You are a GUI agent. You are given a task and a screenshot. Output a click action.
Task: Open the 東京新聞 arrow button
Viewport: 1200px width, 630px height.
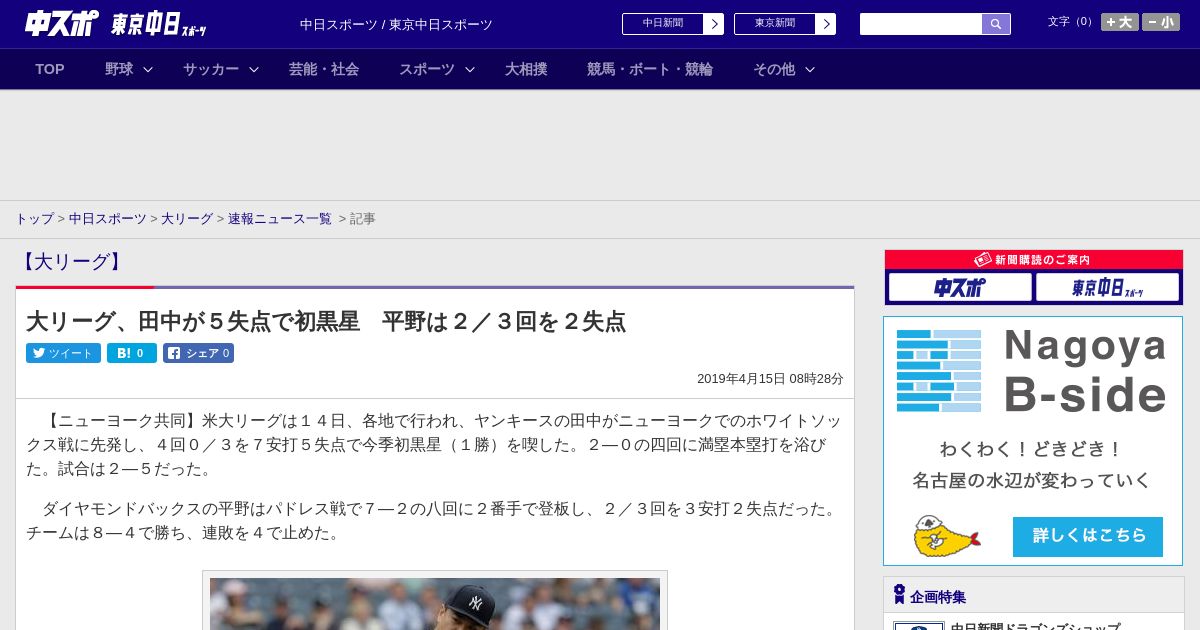click(x=825, y=24)
